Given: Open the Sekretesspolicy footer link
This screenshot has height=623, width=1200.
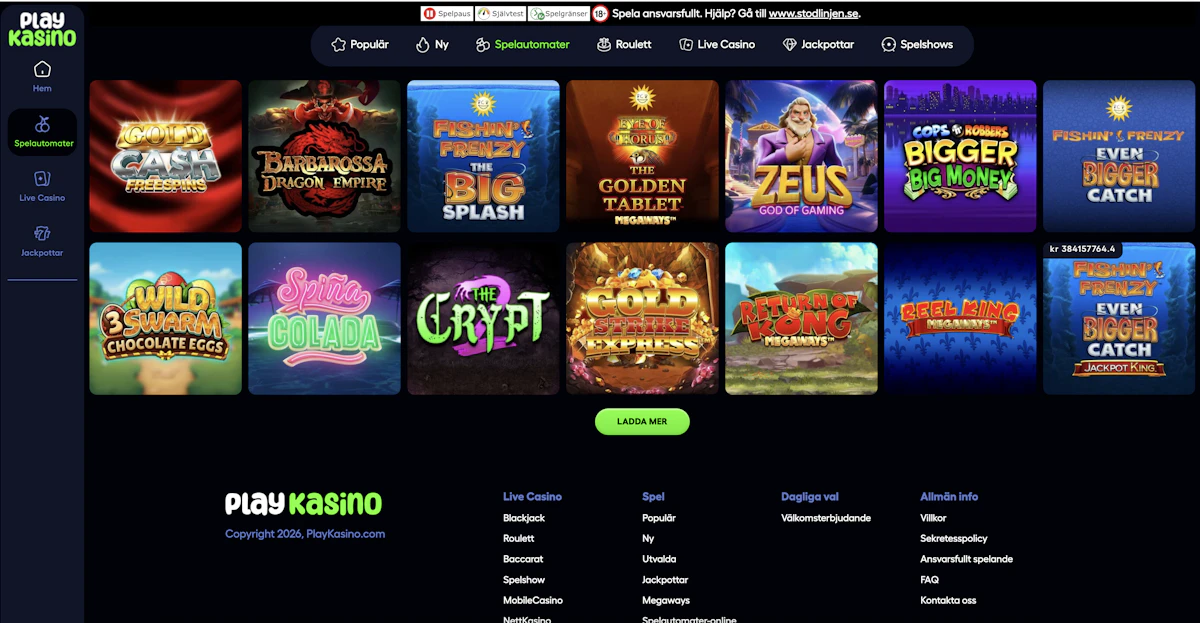Looking at the screenshot, I should tap(954, 539).
